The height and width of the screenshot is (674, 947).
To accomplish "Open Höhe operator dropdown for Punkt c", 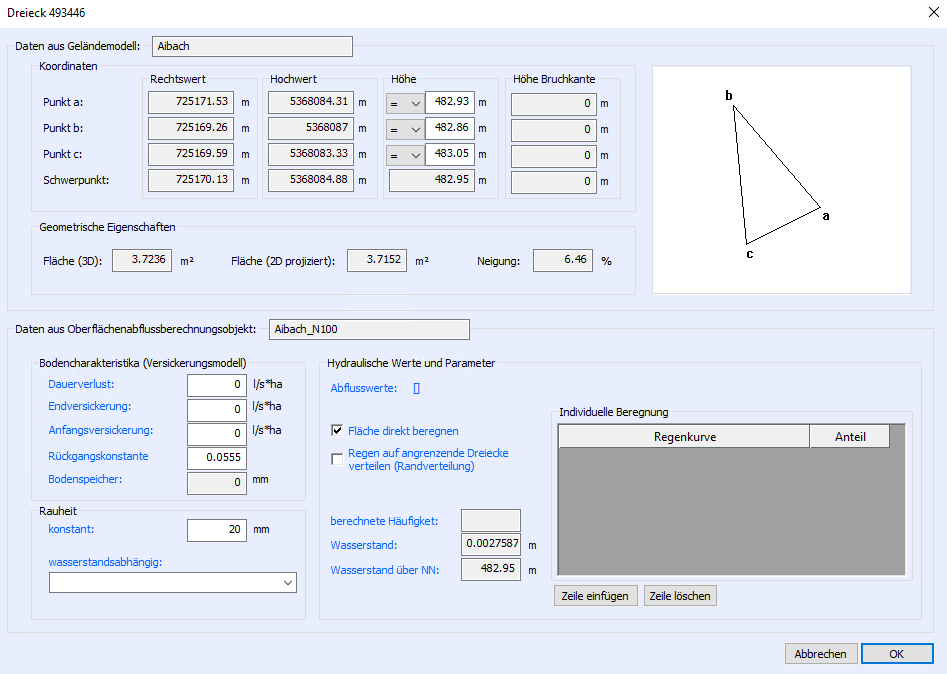I will tap(405, 155).
